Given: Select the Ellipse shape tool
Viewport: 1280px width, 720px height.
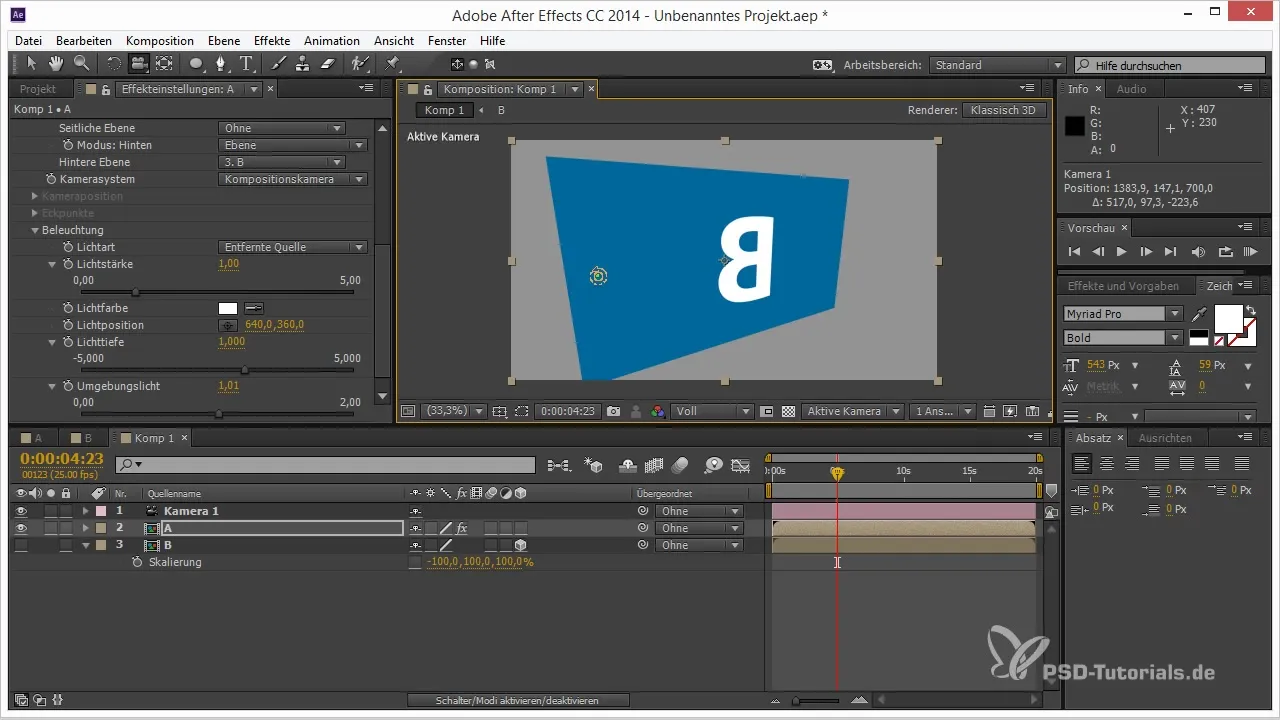Looking at the screenshot, I should (x=197, y=64).
